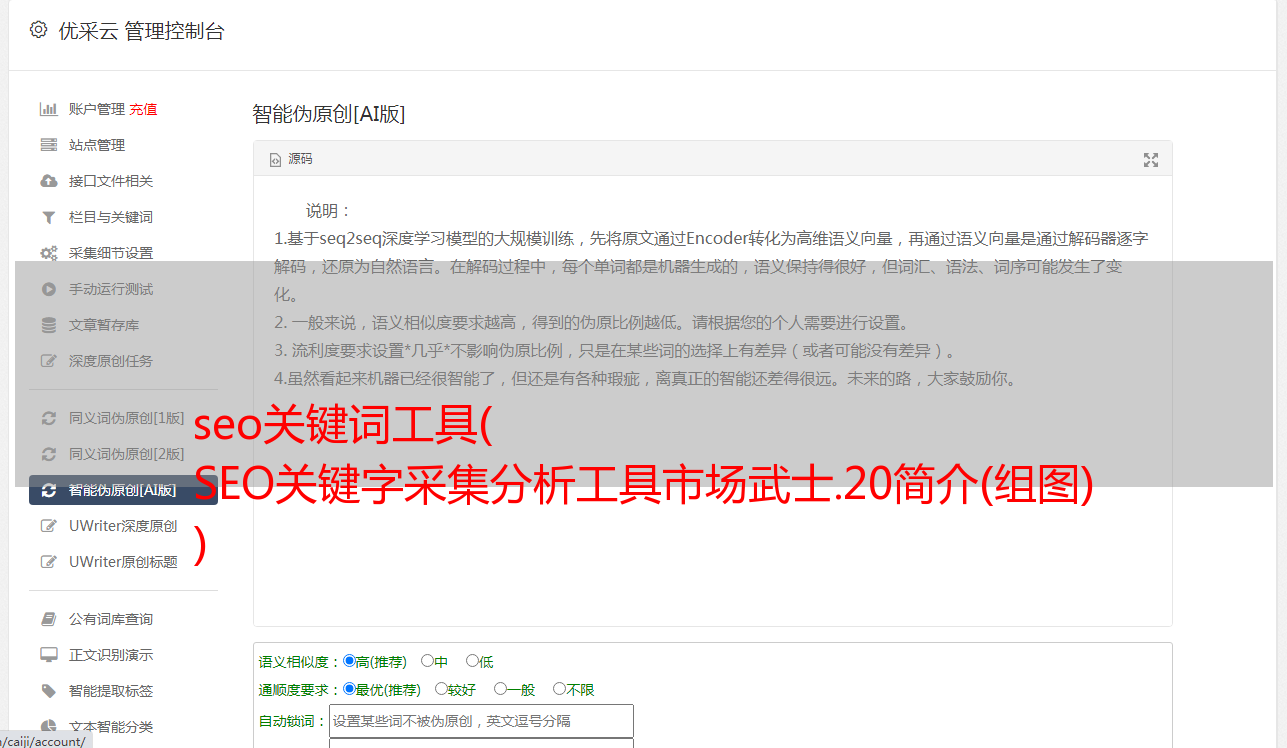
Task: Toggle fullscreen with the expand icon in editor
Action: coord(1150,160)
